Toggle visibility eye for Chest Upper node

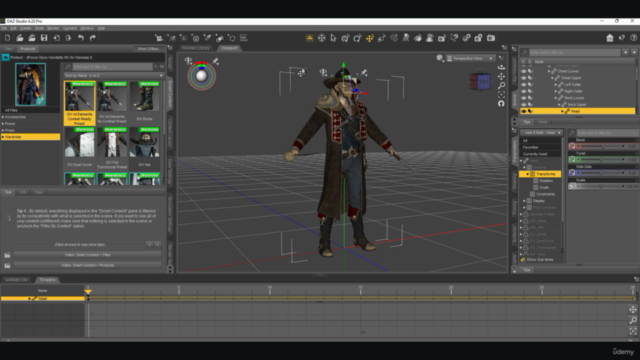pyautogui.click(x=524, y=78)
